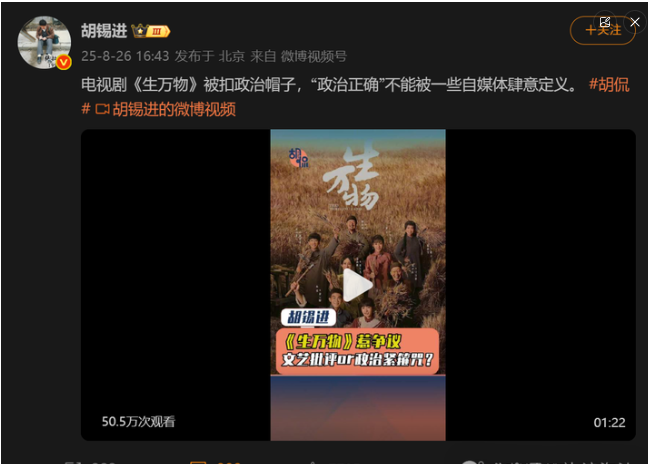Open the 胡锡进的微博视频 topic link
Image resolution: width=648 pixels, height=464 pixels.
click(x=174, y=109)
